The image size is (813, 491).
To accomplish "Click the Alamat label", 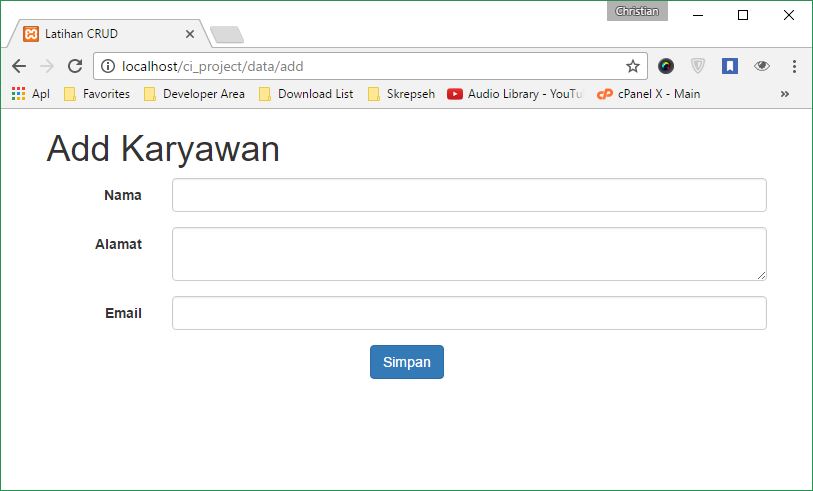I will point(118,244).
